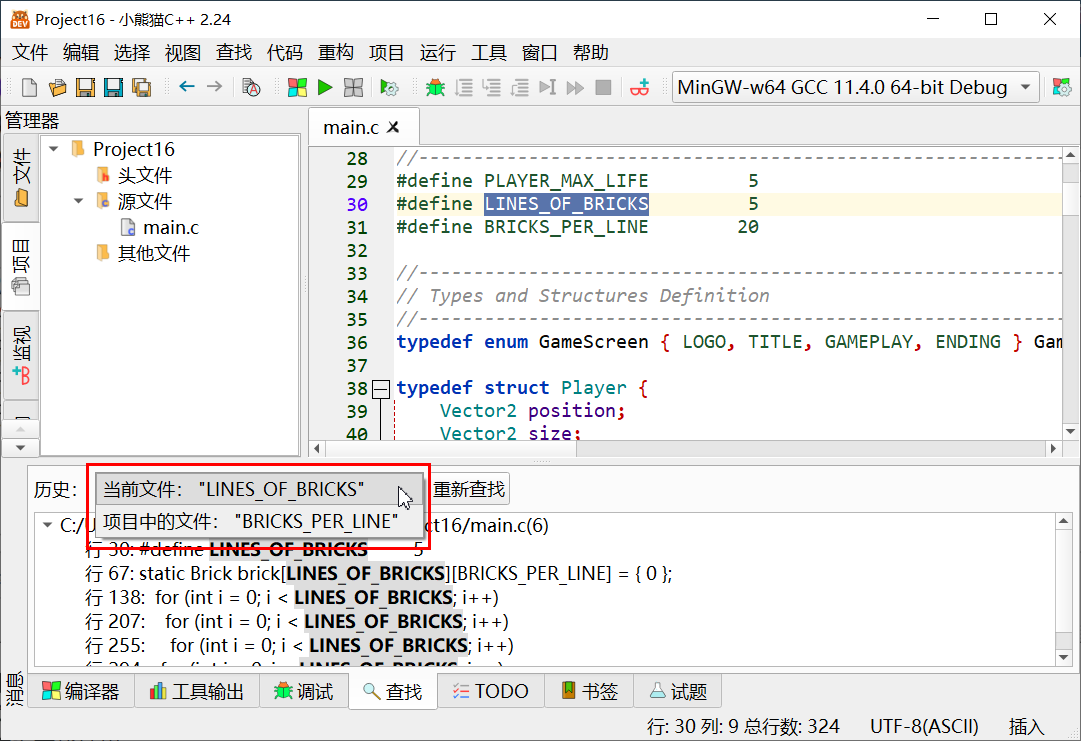Click the step over debug icon

[464, 88]
